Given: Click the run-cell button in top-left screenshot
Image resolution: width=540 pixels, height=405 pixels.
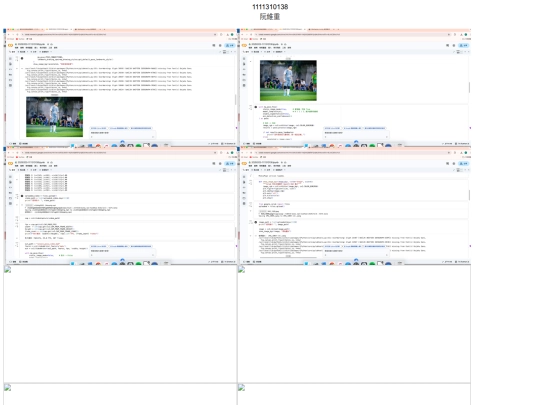Looking at the screenshot, I should [x=22, y=58].
